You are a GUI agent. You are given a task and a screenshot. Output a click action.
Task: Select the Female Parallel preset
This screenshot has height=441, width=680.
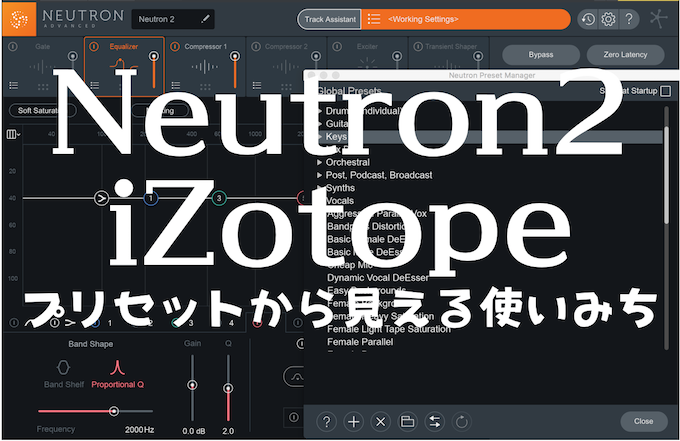[x=360, y=342]
